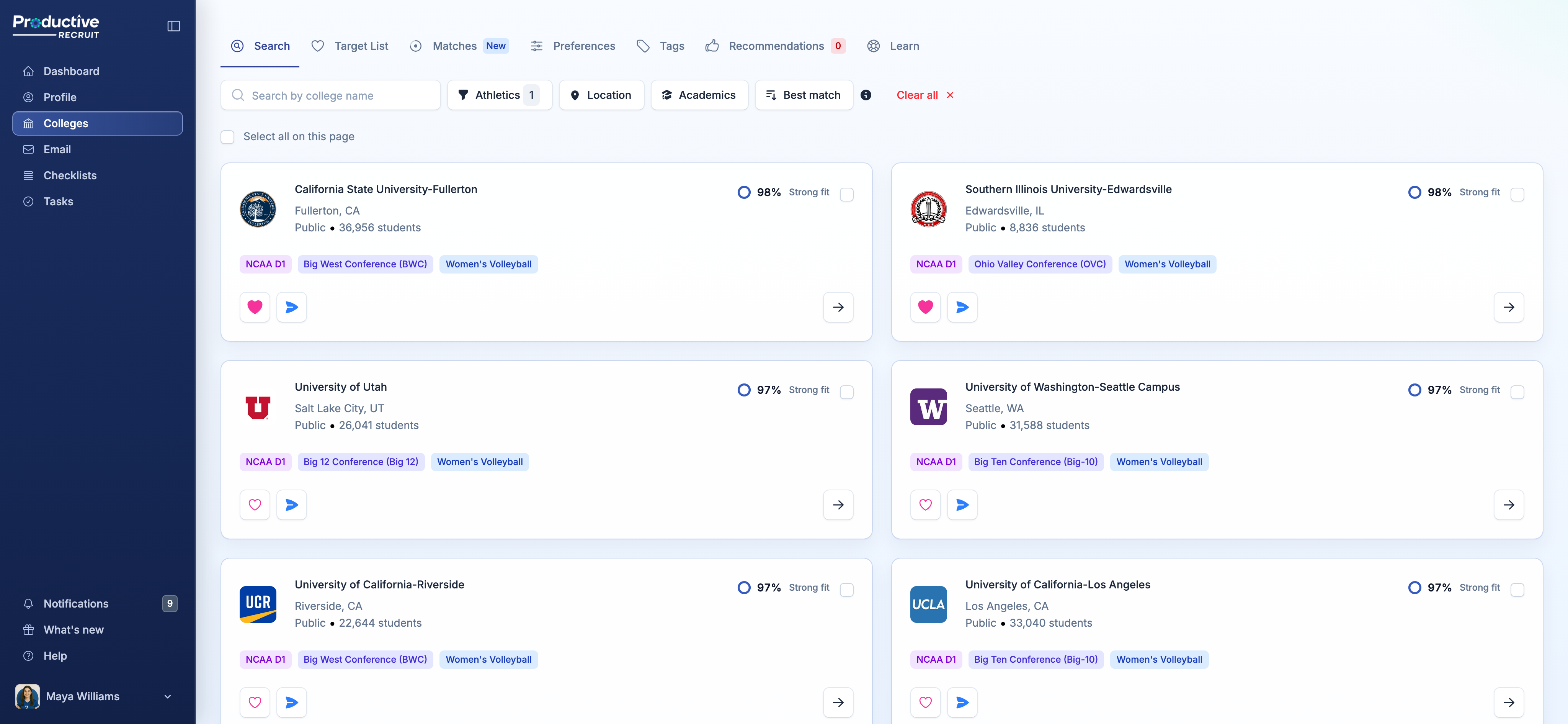Open the Email sidebar item
Screen dimensions: 1568x724
coord(97,149)
